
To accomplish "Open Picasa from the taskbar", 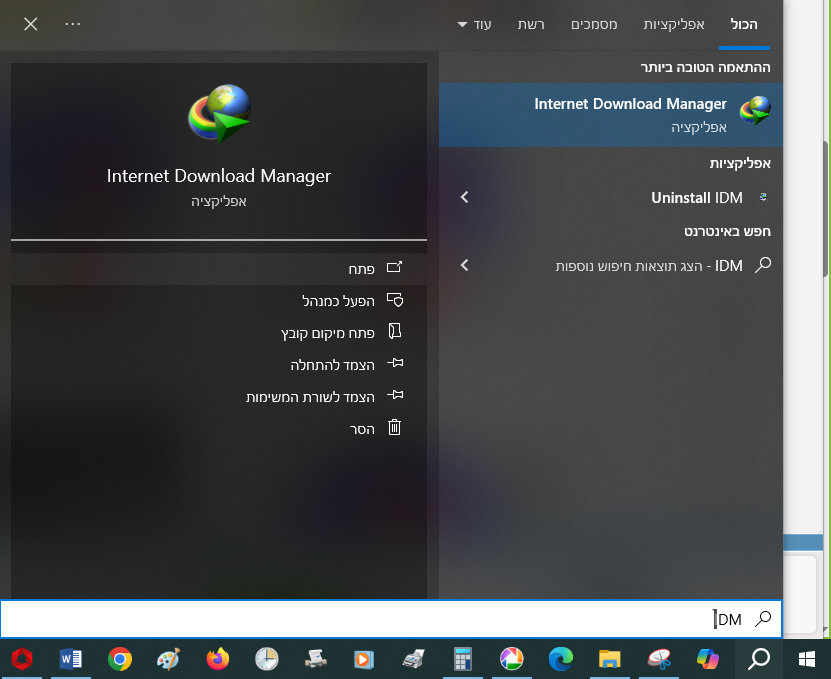I will pos(511,659).
